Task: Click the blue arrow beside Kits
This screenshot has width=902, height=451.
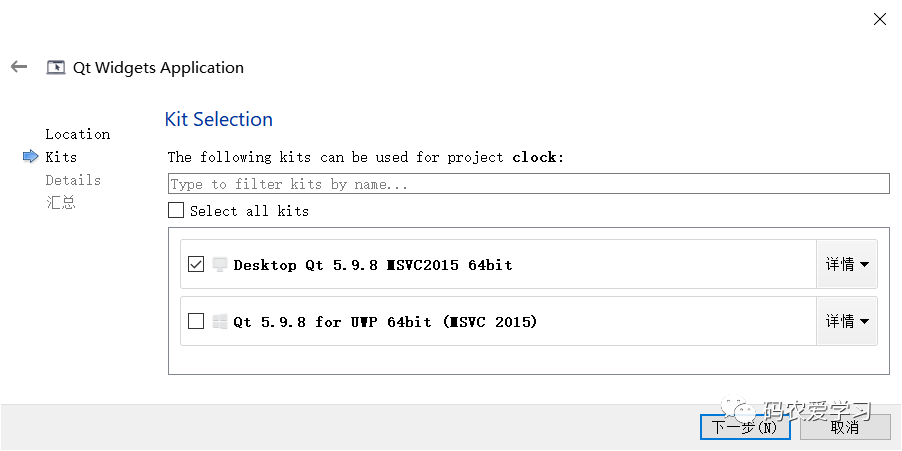Action: [30, 156]
